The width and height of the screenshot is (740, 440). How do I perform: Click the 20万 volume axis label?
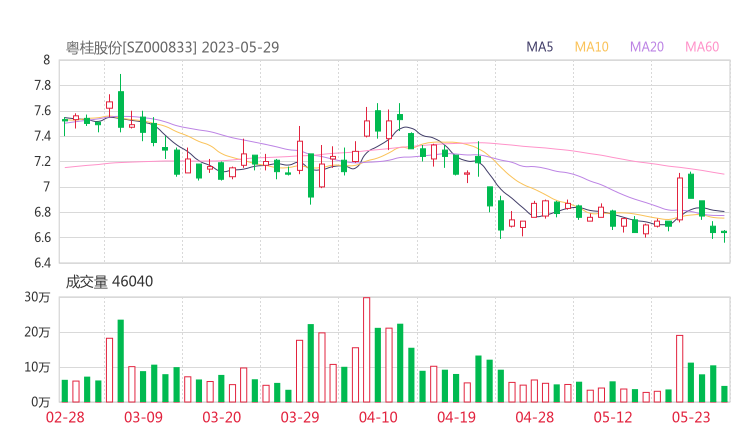click(37, 332)
